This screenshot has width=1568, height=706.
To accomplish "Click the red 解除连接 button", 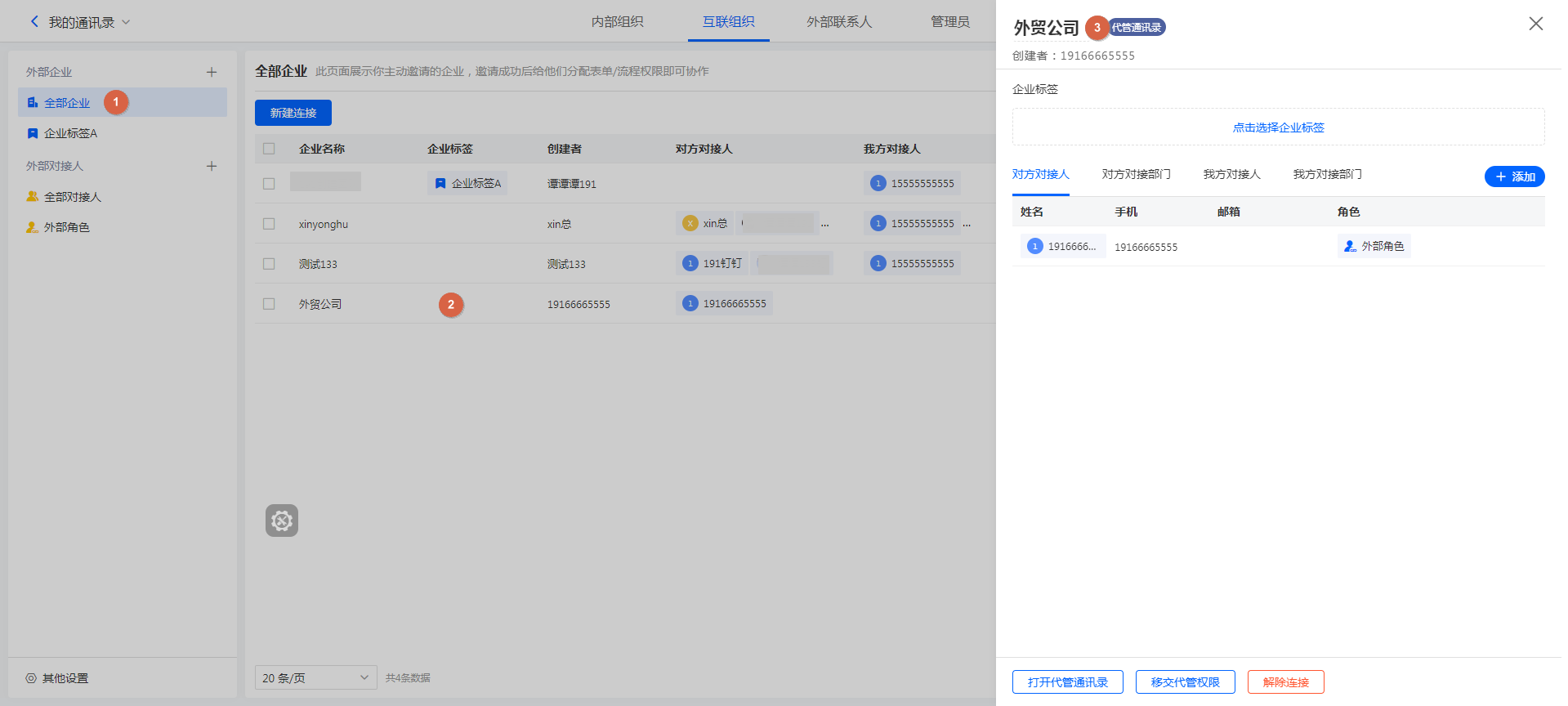I will click(1285, 682).
